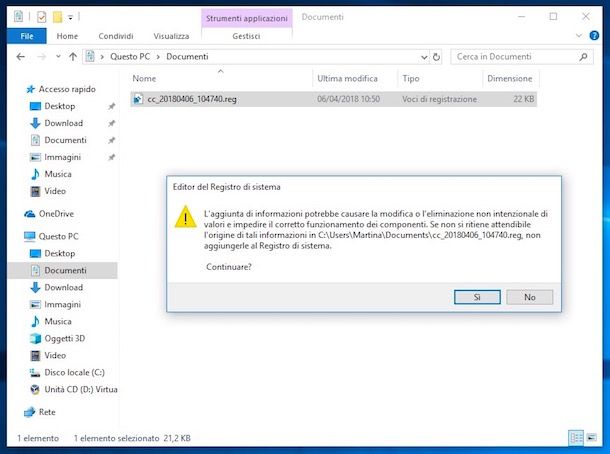
Task: Open Video under Questo PC
Action: [55, 356]
